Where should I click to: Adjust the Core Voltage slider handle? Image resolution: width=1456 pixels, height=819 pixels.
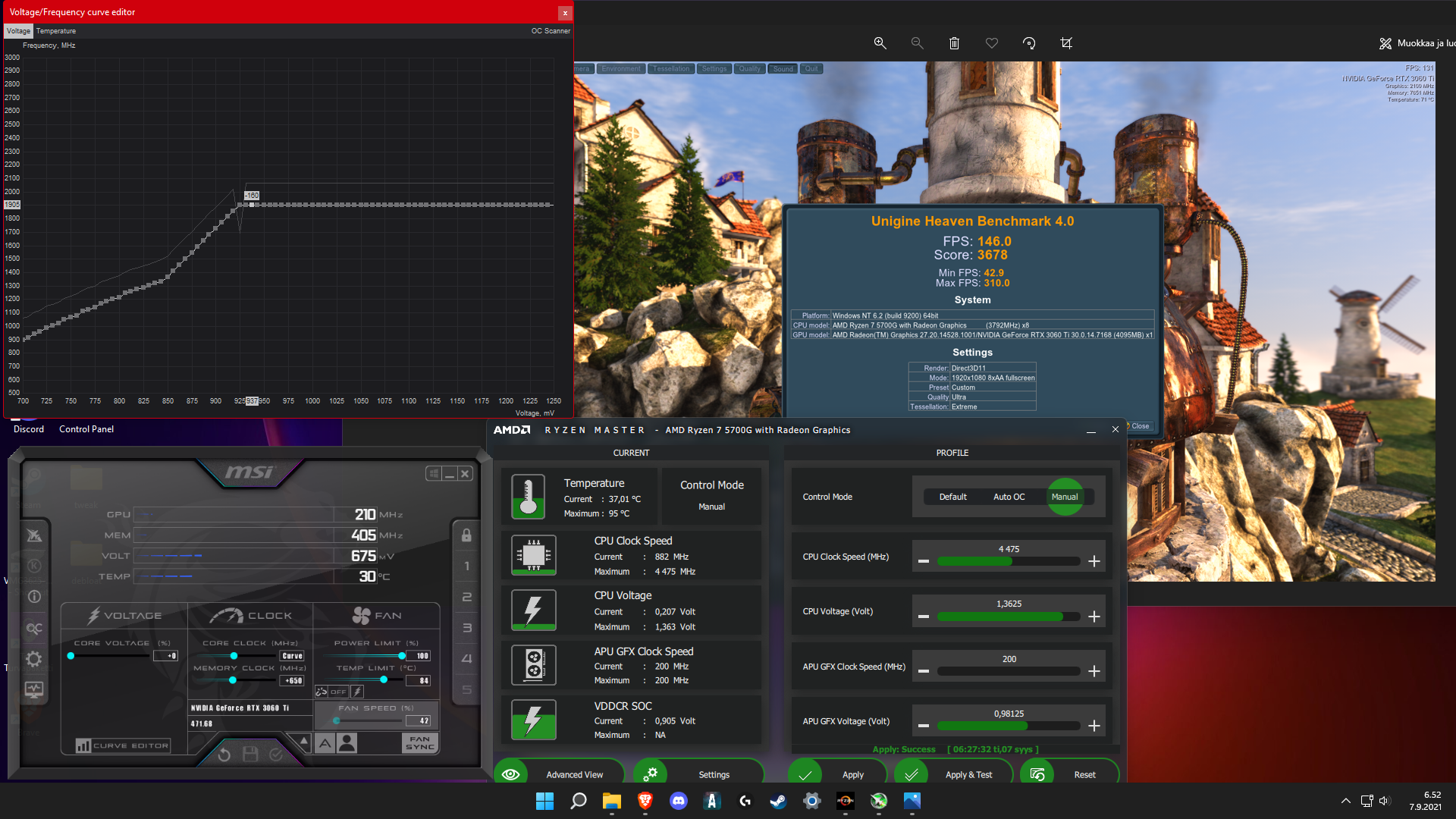click(x=71, y=656)
